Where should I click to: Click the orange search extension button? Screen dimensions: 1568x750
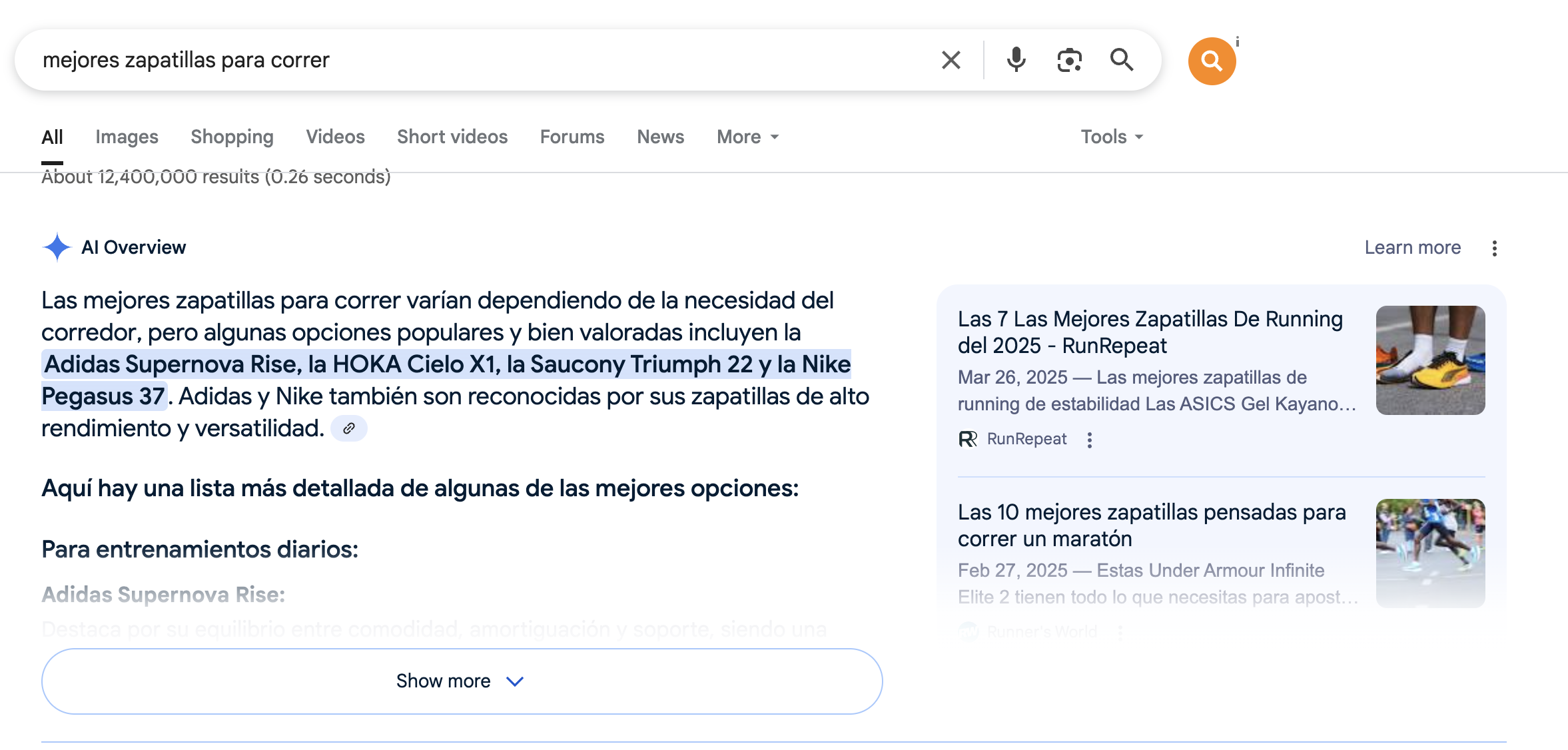coord(1212,61)
